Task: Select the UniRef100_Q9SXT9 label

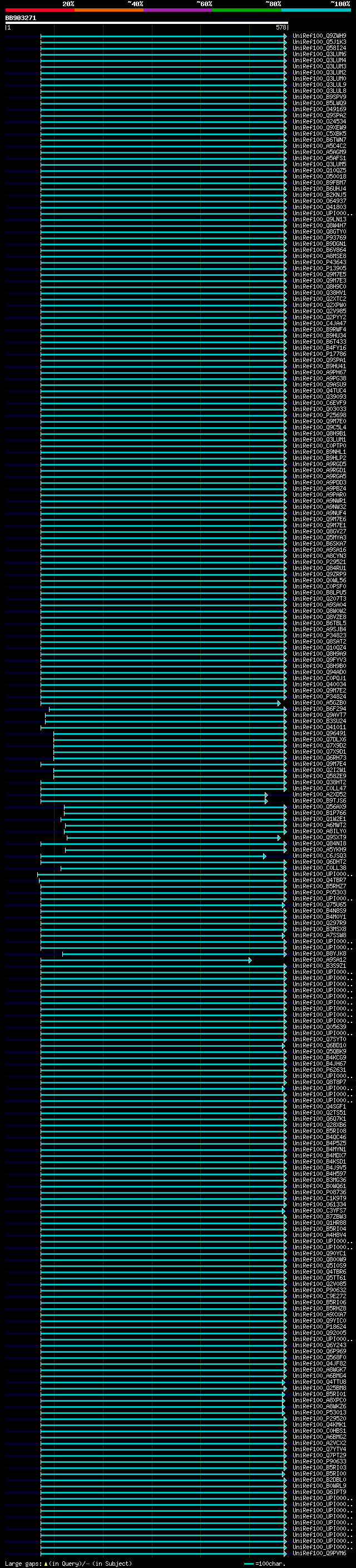Action: pos(319,838)
